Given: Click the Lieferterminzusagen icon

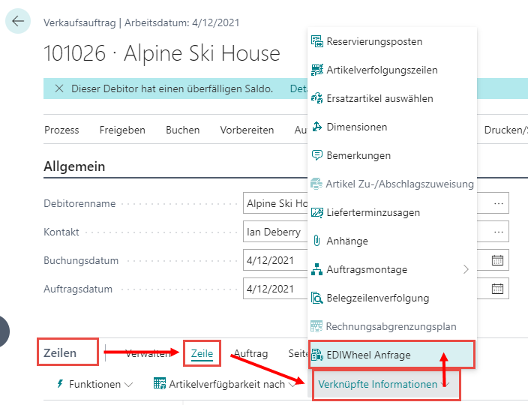Looking at the screenshot, I should click(x=317, y=212).
